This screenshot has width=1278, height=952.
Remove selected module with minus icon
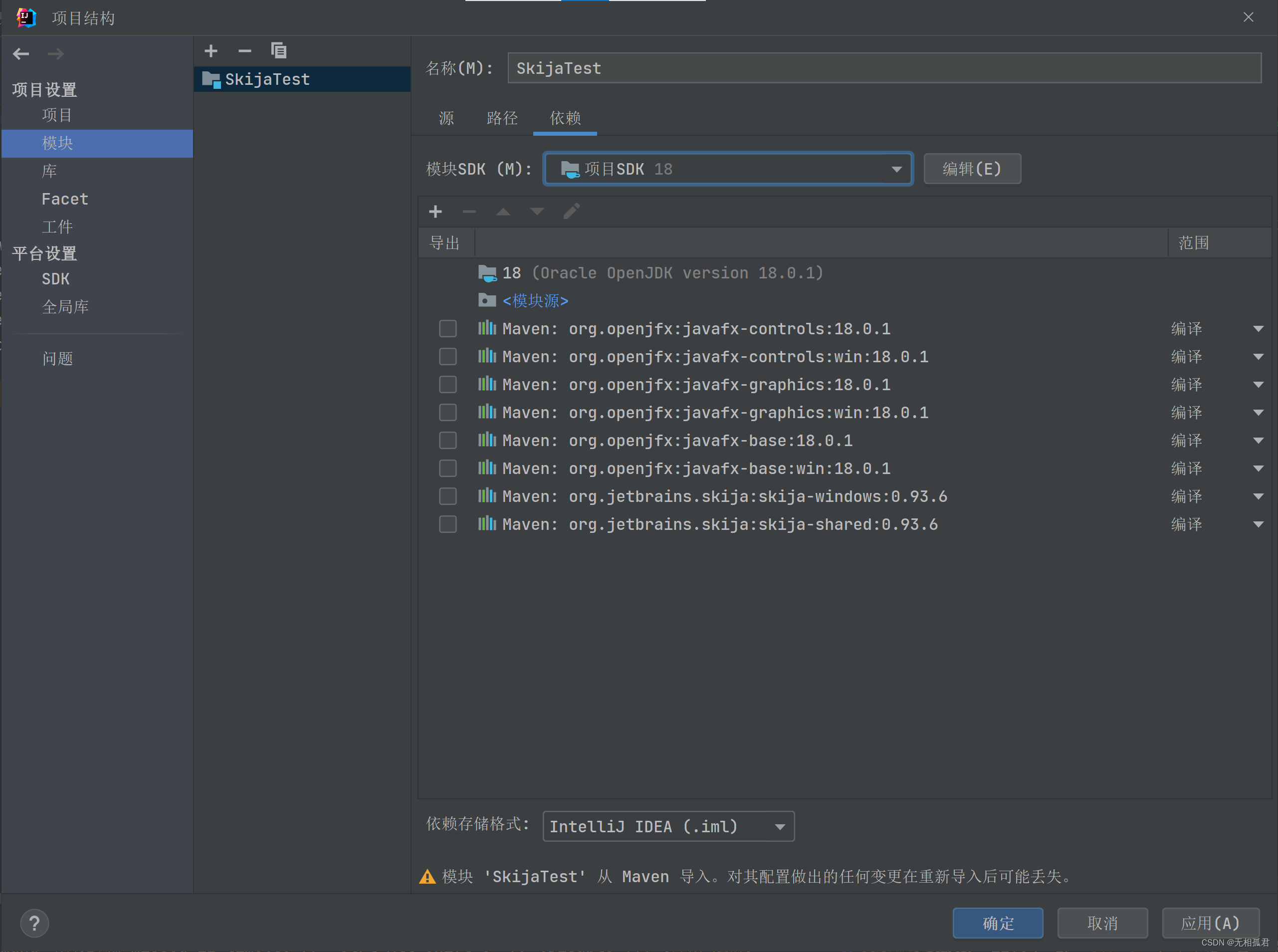[244, 51]
